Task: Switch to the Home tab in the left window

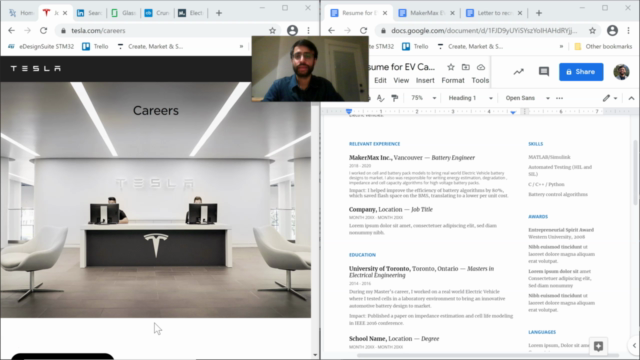Action: click(x=21, y=13)
